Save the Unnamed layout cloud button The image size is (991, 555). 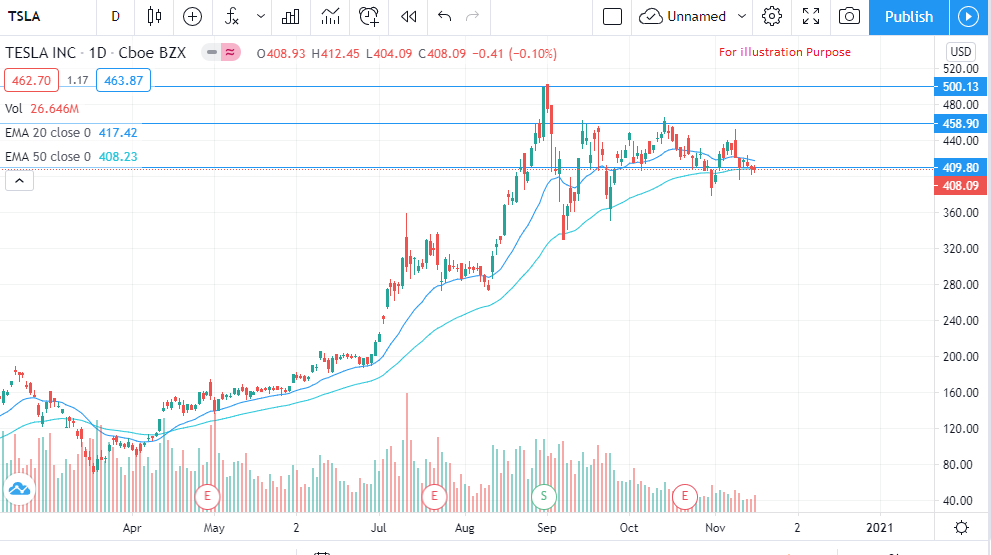tap(683, 16)
